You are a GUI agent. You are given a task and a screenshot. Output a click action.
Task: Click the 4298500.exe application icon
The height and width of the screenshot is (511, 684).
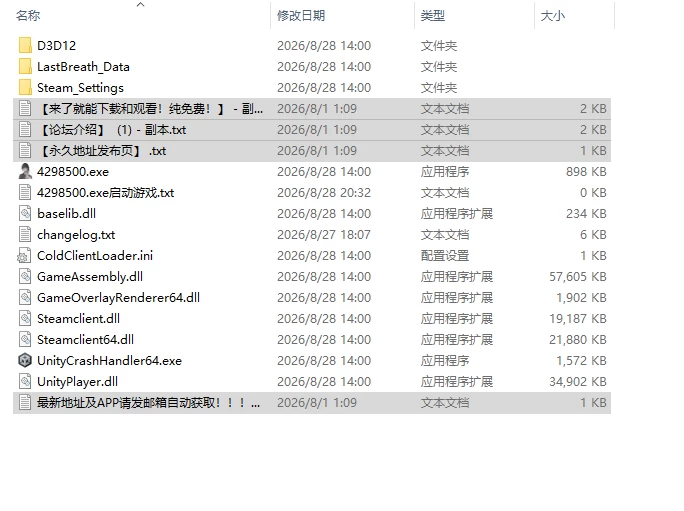pyautogui.click(x=25, y=171)
